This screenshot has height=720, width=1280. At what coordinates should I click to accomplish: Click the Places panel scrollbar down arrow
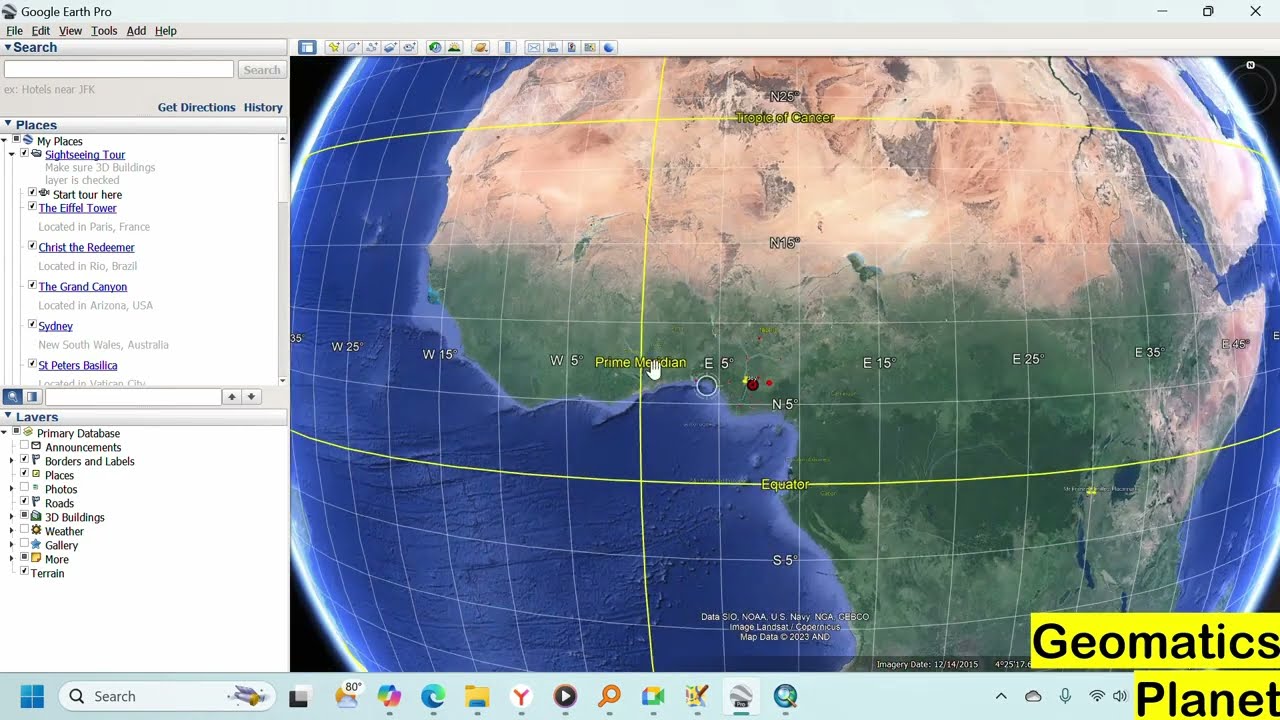(283, 380)
